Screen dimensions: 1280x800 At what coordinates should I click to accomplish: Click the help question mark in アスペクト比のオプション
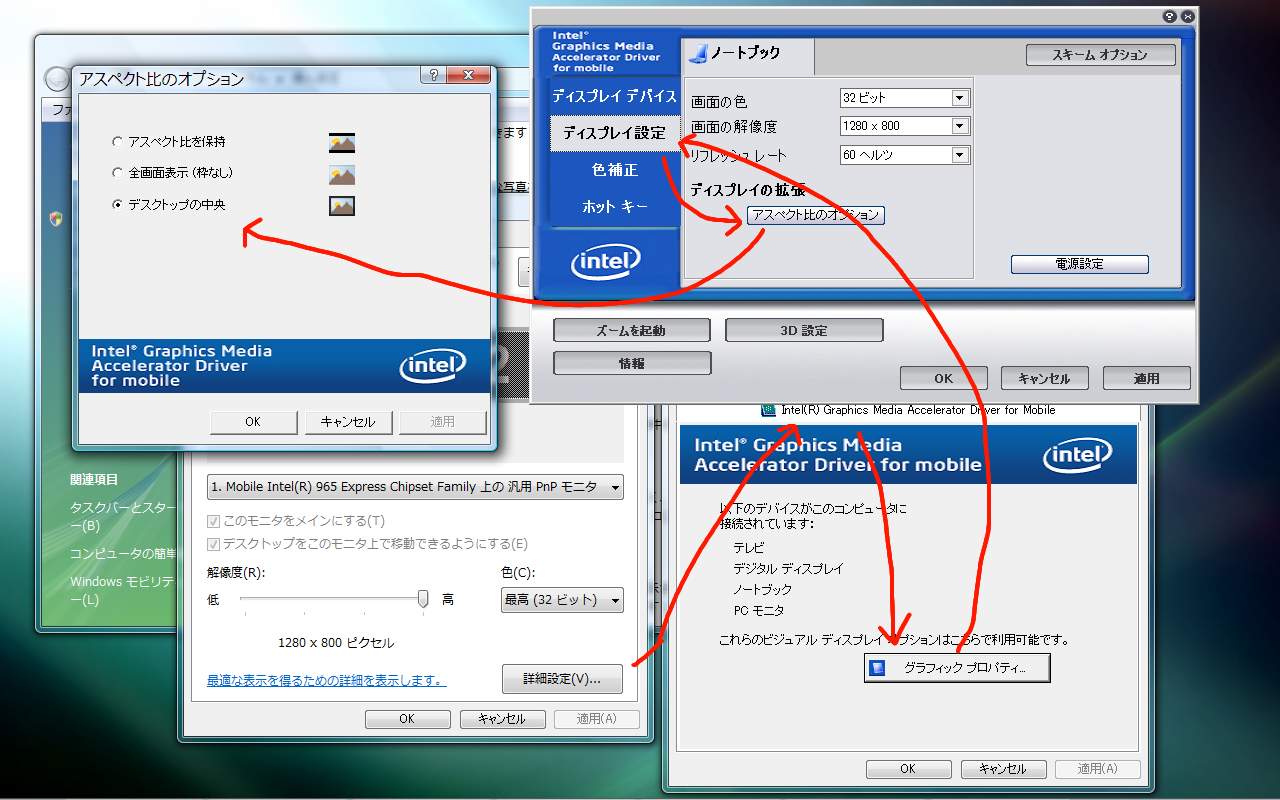433,76
